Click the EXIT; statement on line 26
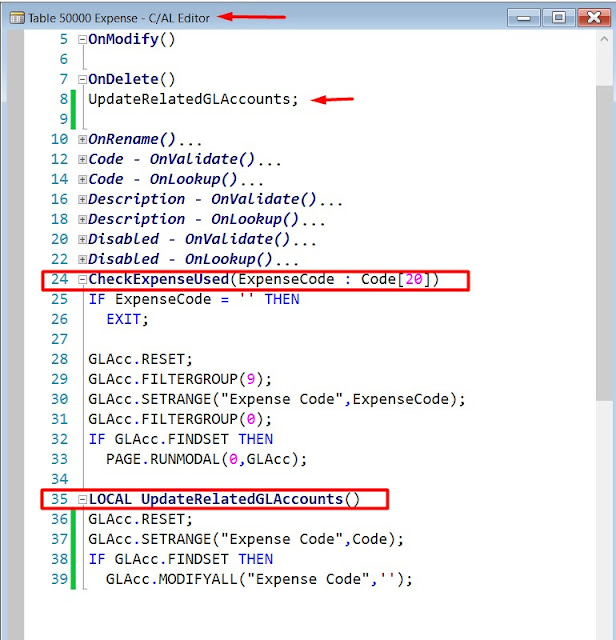 pyautogui.click(x=127, y=319)
